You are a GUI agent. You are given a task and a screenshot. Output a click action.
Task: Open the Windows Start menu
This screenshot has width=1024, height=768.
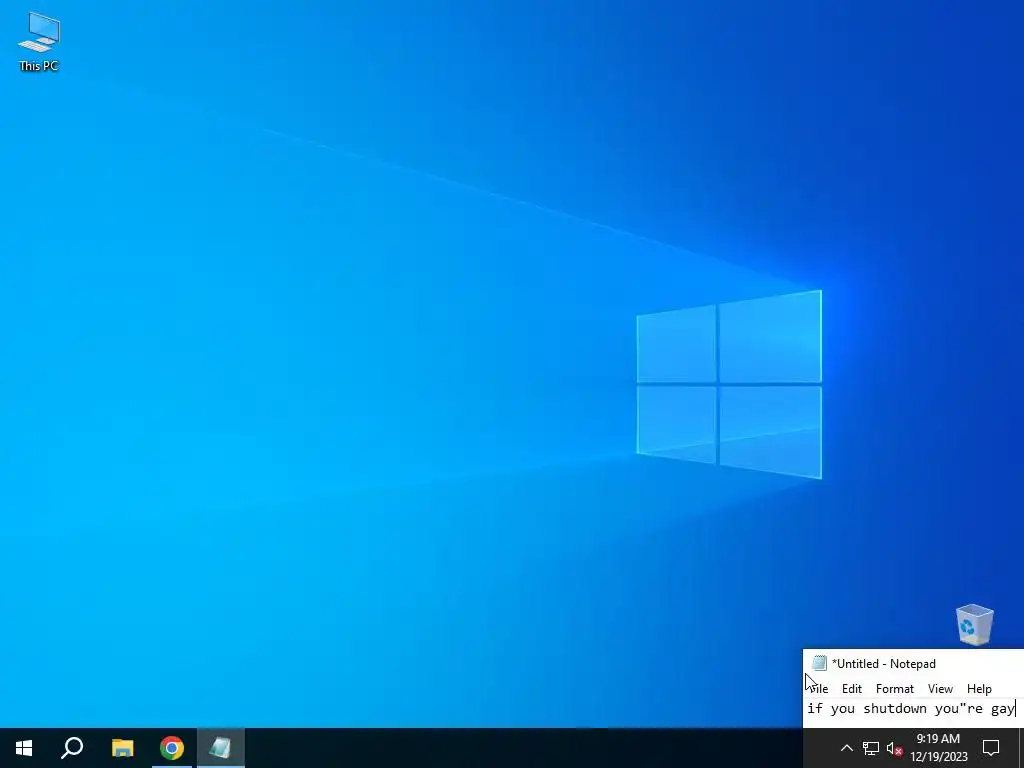coord(24,748)
